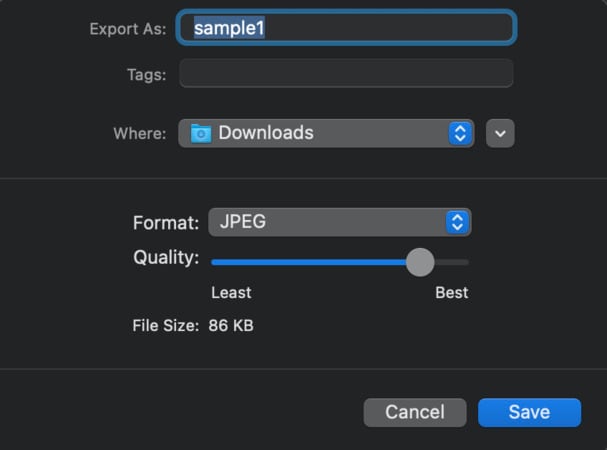
Task: Click the File Size value 86 KB
Action: click(231, 326)
